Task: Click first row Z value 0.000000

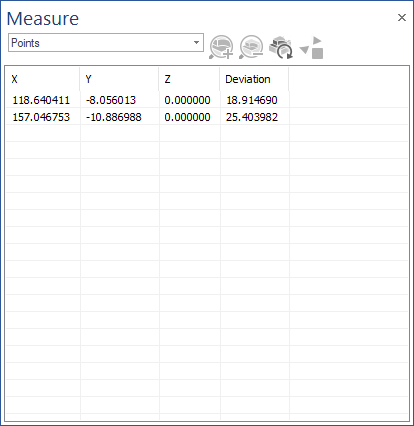Action: tap(187, 100)
